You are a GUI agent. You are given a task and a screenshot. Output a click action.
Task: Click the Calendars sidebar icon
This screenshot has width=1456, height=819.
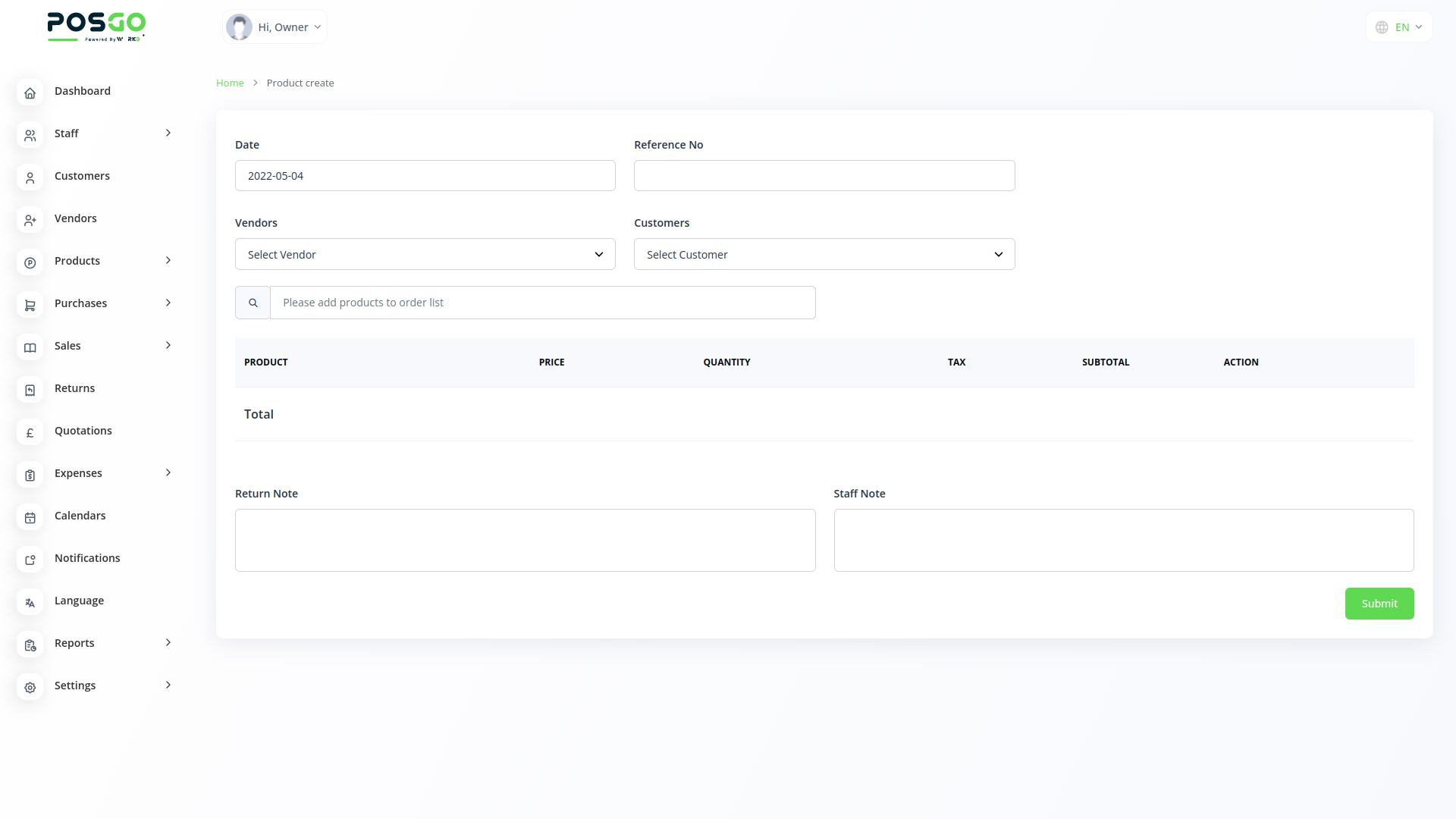point(30,517)
